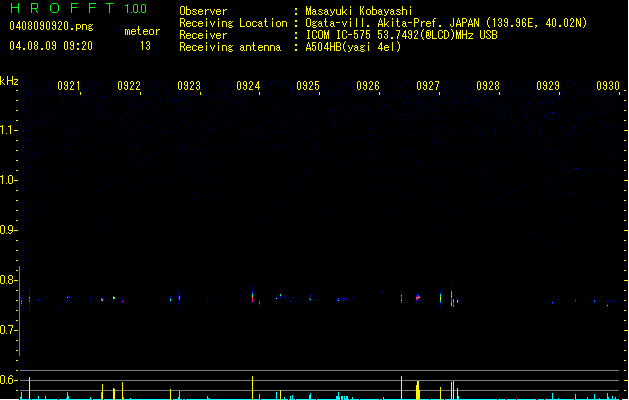The image size is (629, 400).
Task: Click the 0.6 kHz frequency label
Action: coord(8,380)
